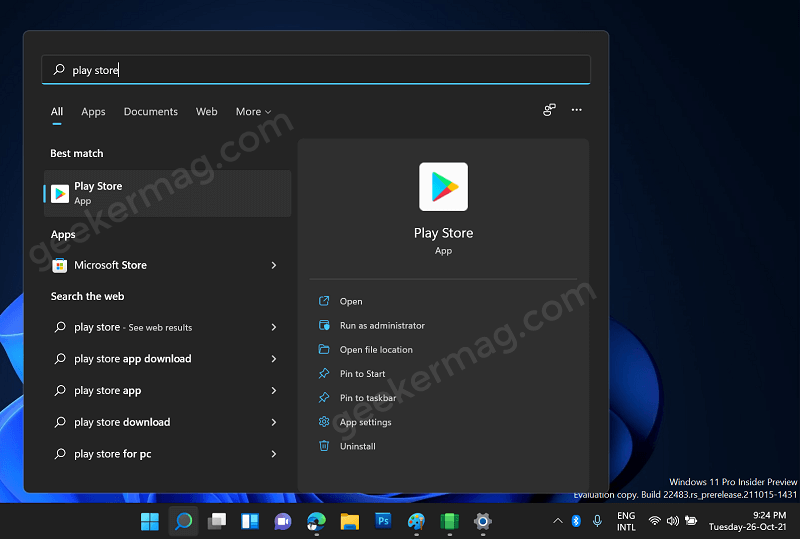Choose Pin to taskbar
800x539 pixels.
[368, 398]
